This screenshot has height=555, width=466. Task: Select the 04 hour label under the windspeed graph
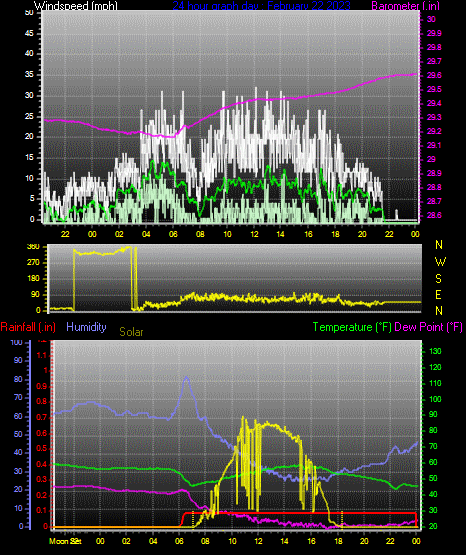pyautogui.click(x=146, y=234)
